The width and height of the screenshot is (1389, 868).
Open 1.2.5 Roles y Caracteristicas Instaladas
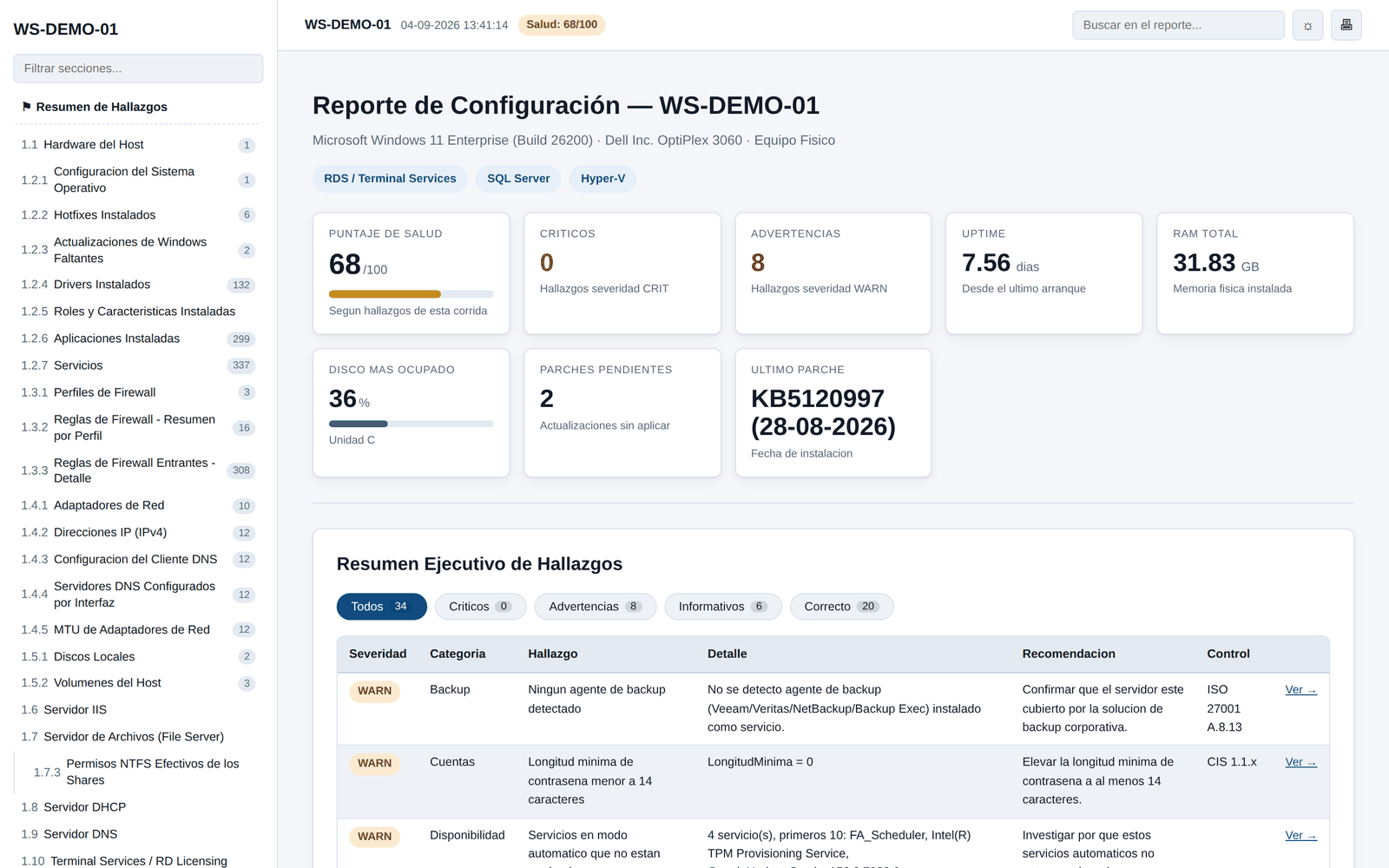138,312
